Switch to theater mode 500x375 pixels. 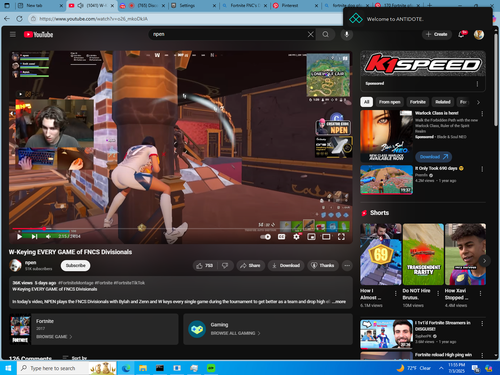(326, 237)
